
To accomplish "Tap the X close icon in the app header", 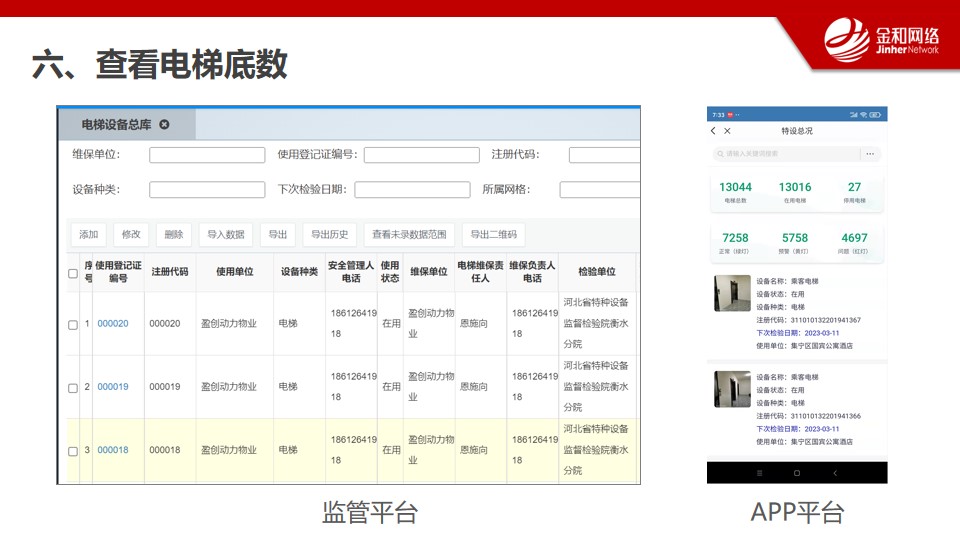I will click(x=728, y=131).
